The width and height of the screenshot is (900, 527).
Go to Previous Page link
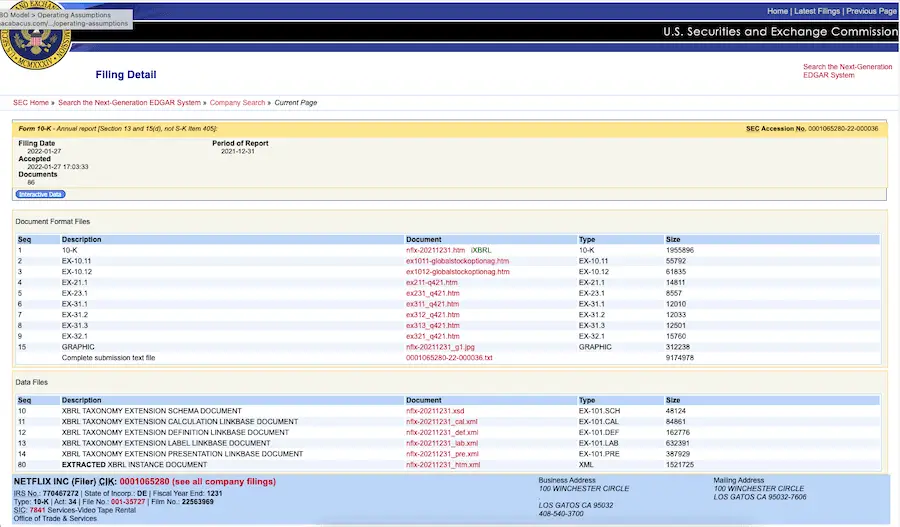pyautogui.click(x=871, y=11)
